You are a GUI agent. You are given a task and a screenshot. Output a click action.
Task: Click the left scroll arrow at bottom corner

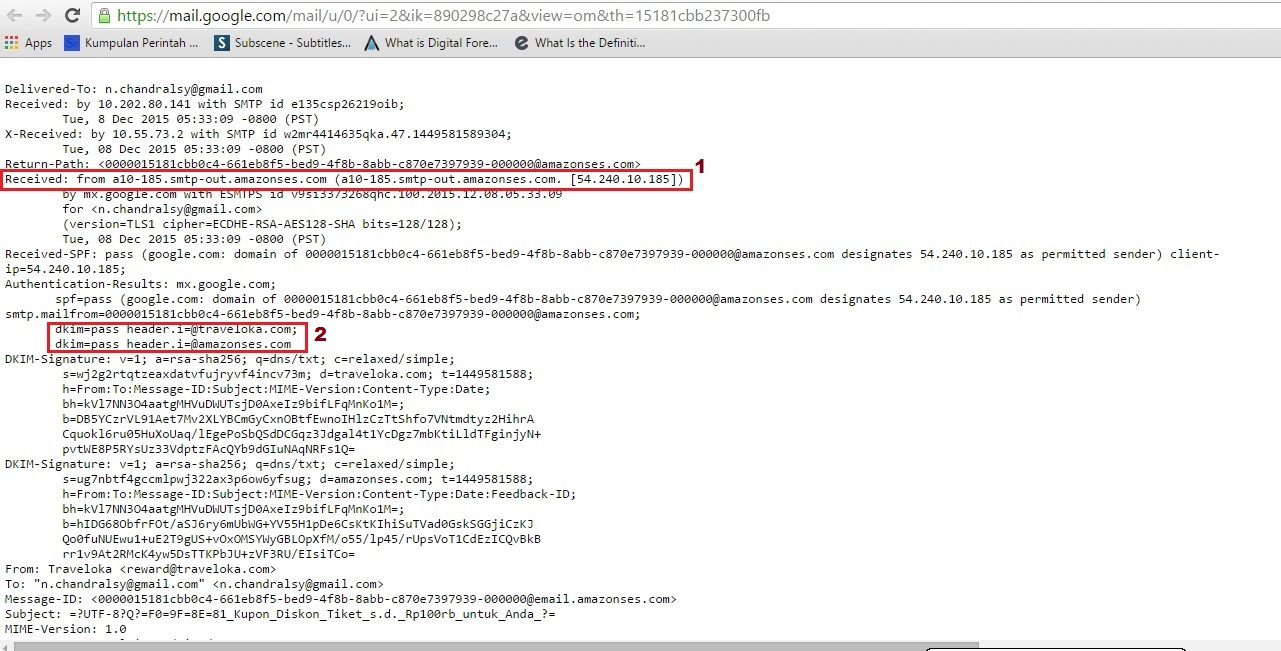click(6, 645)
